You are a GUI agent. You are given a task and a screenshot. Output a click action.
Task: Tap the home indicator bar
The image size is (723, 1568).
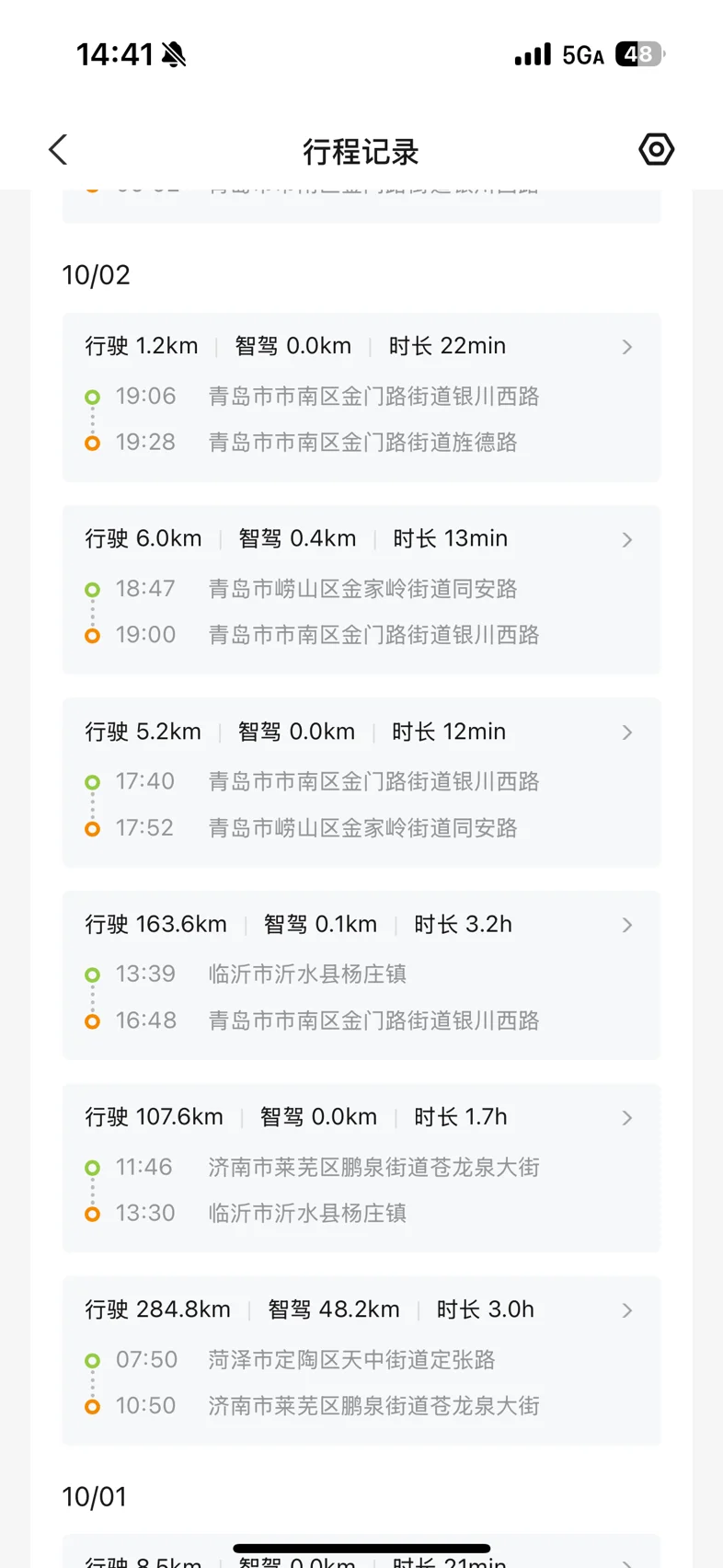(361, 1549)
